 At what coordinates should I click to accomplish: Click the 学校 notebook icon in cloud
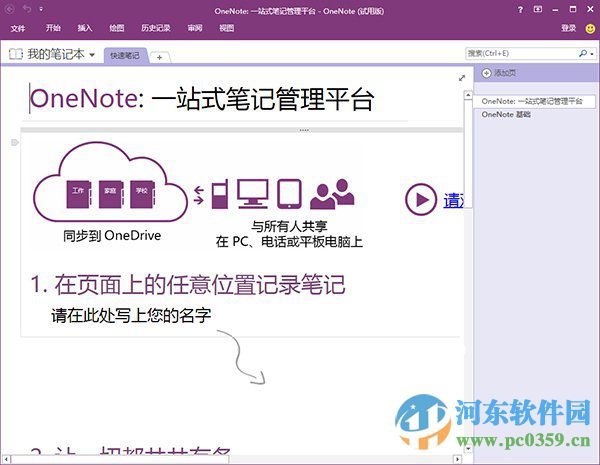[x=142, y=194]
